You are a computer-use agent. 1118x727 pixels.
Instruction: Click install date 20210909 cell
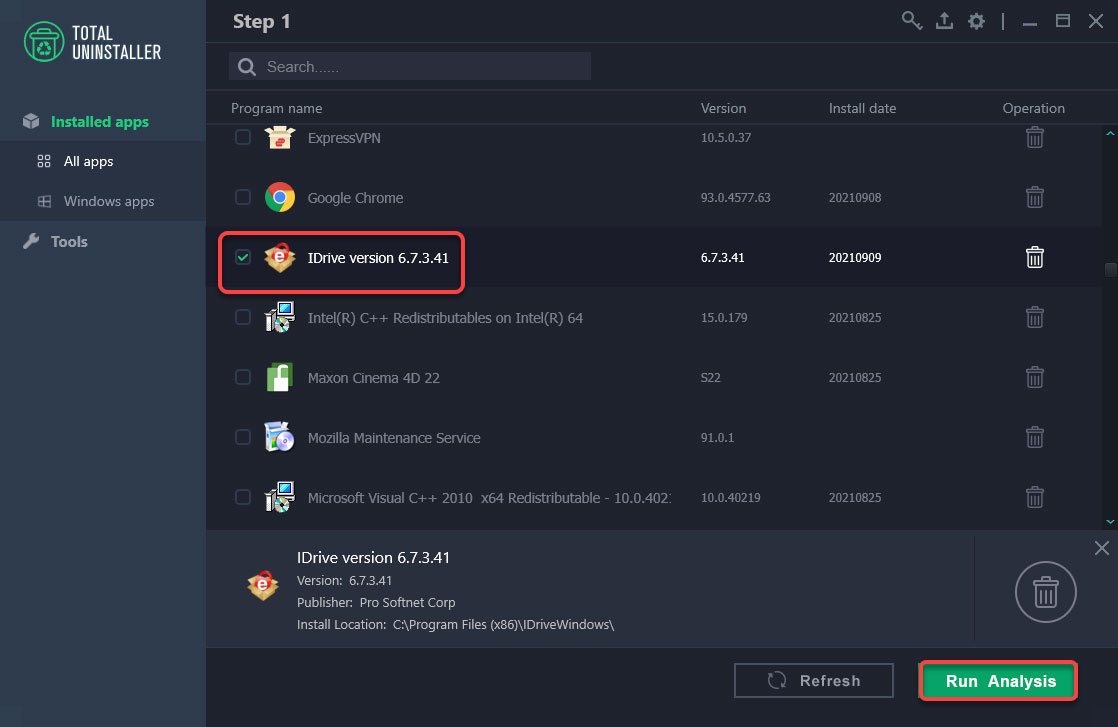pos(854,257)
